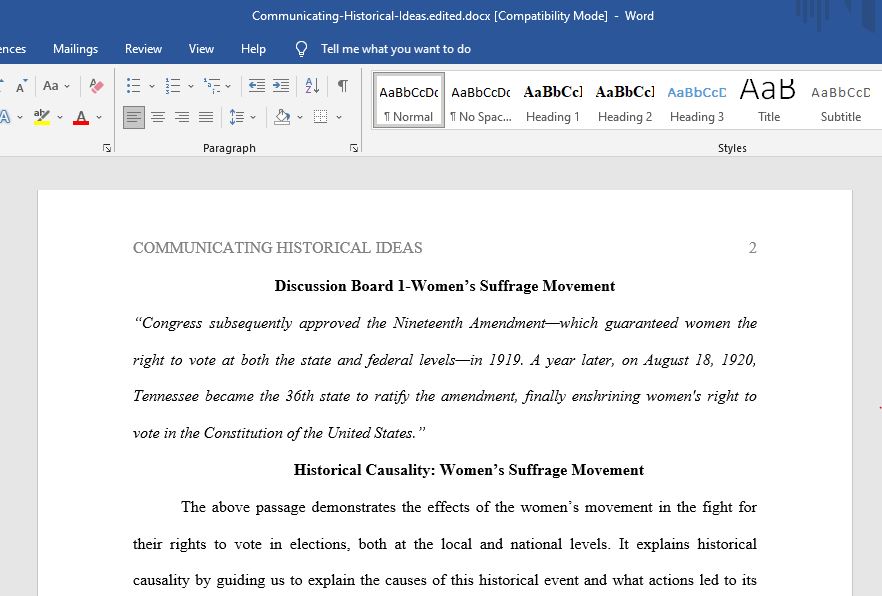Click the page number 2 in header
The height and width of the screenshot is (596, 882).
pyautogui.click(x=753, y=248)
